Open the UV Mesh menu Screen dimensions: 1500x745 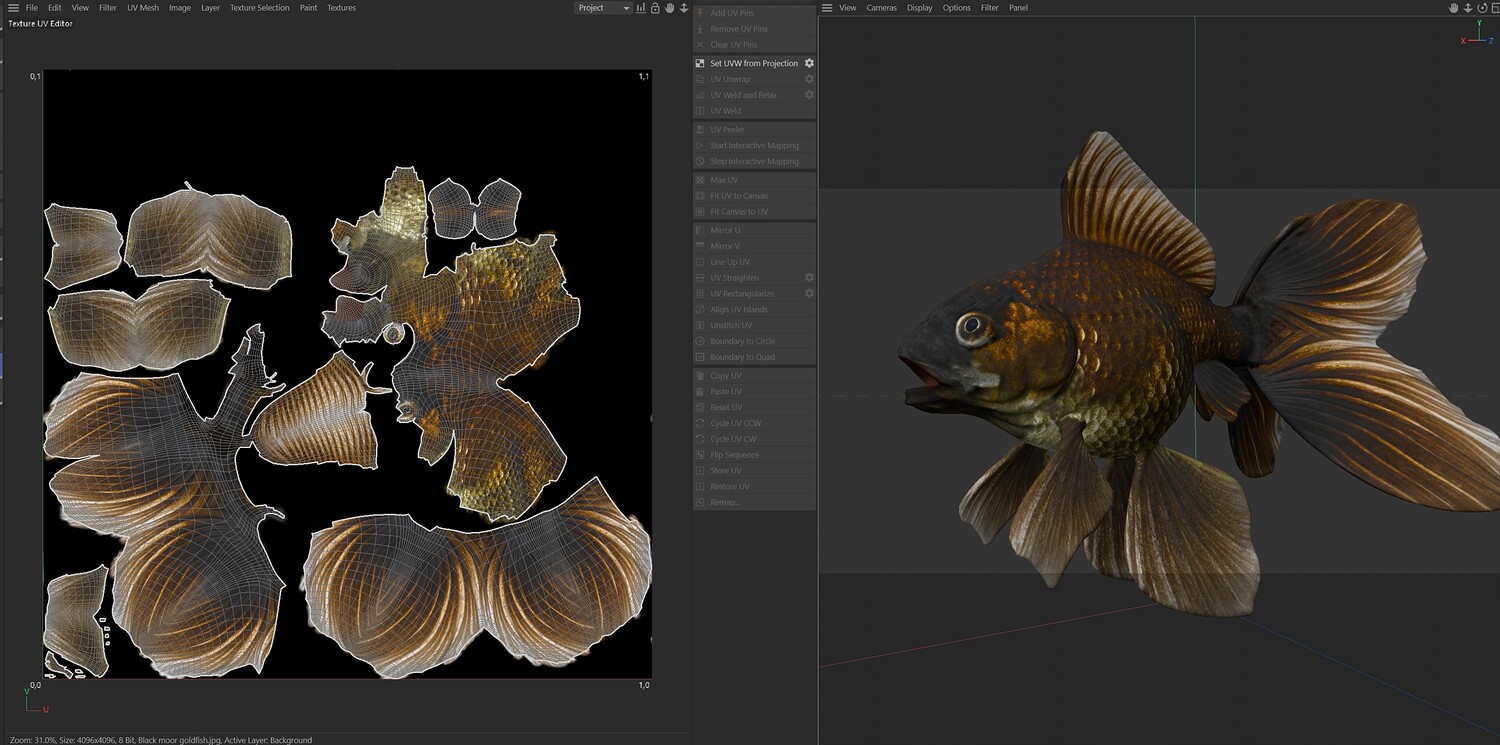pyautogui.click(x=142, y=8)
